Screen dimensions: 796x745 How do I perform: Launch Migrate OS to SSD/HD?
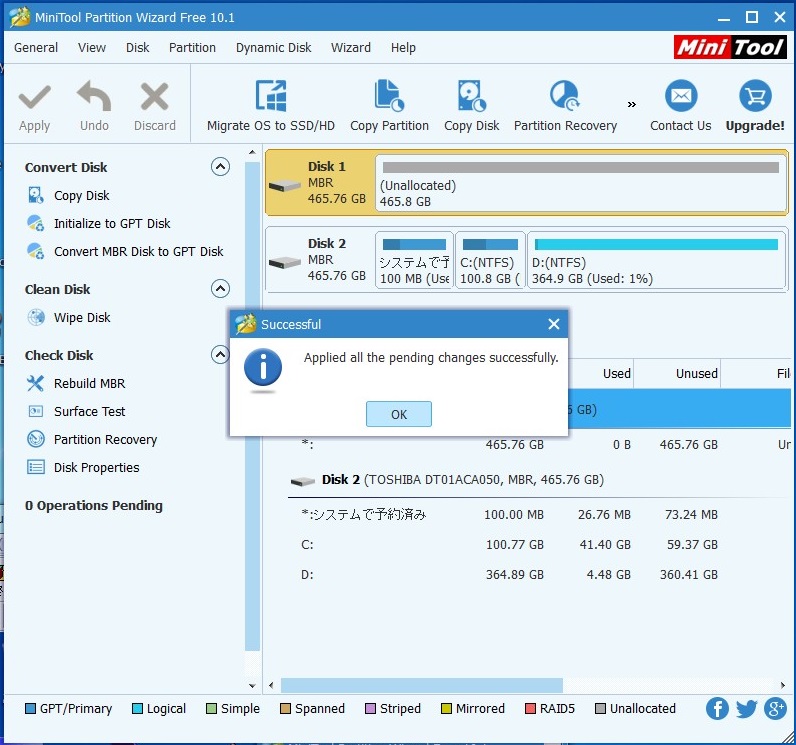271,106
